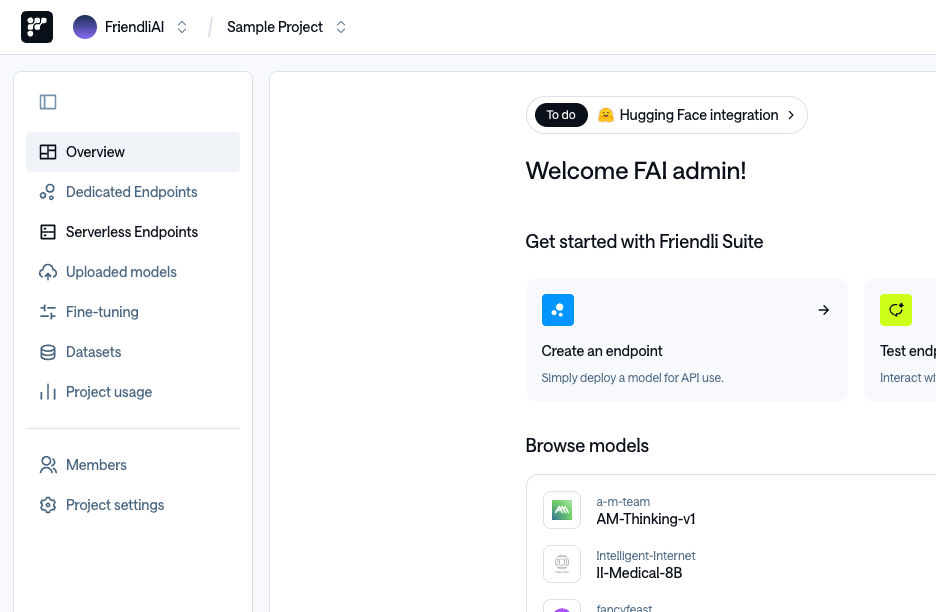The image size is (936, 612).
Task: Click the Friendli logo in the header
Action: click(37, 27)
